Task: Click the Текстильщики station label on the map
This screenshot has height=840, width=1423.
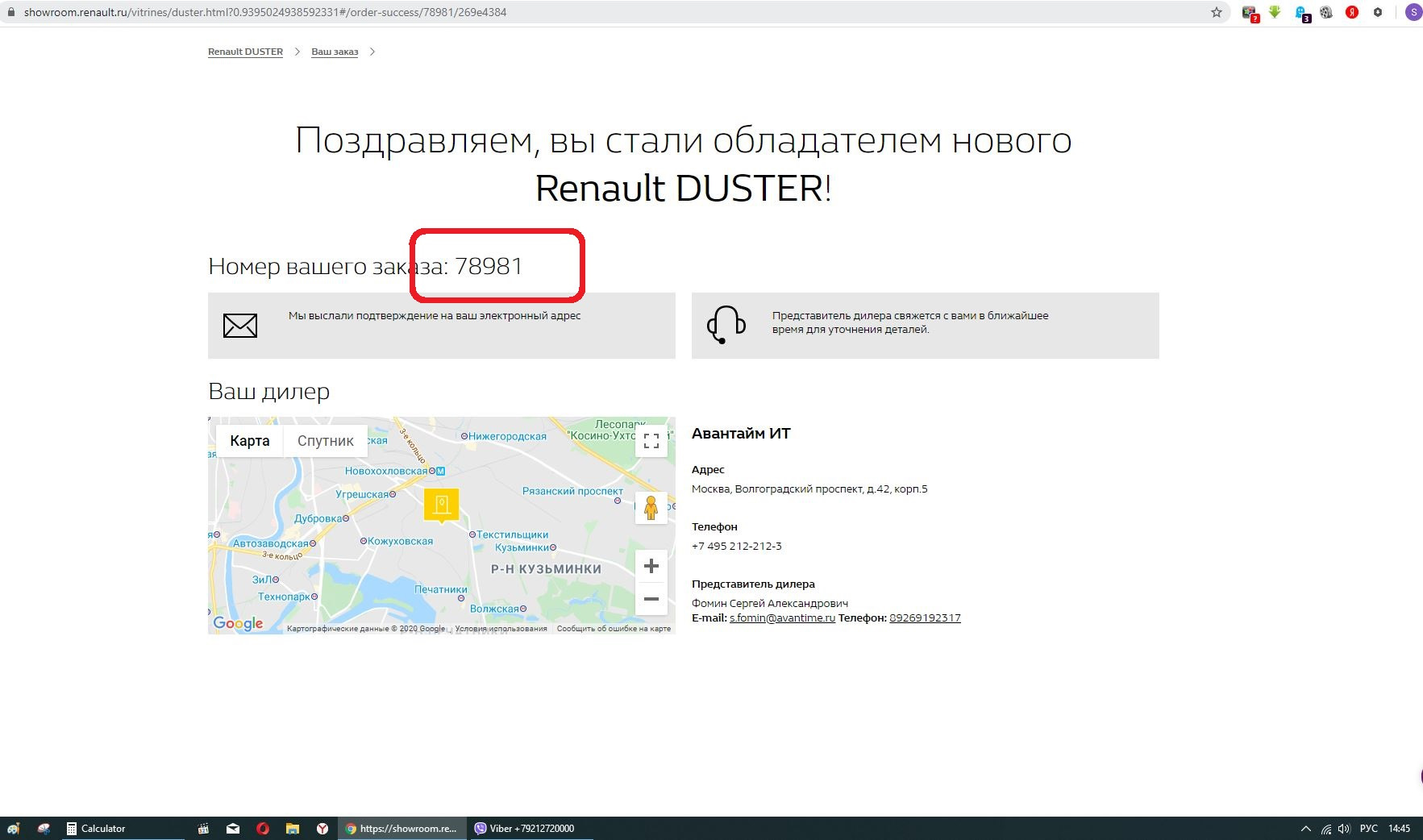Action: [x=512, y=534]
